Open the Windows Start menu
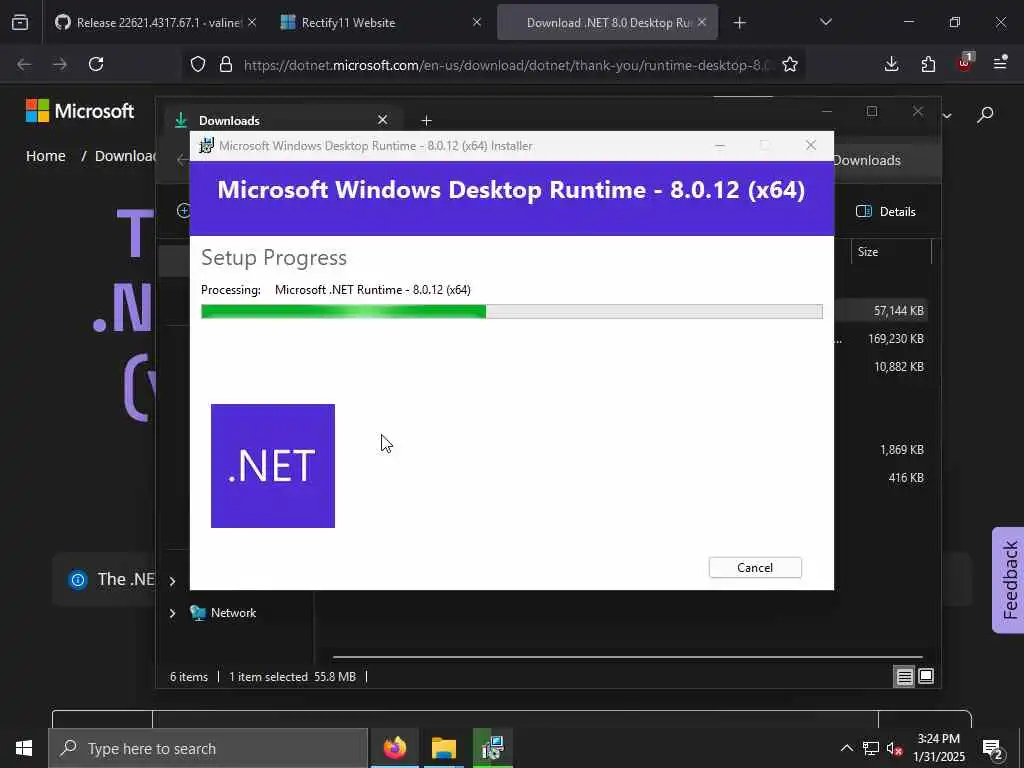The height and width of the screenshot is (768, 1024). tap(24, 748)
